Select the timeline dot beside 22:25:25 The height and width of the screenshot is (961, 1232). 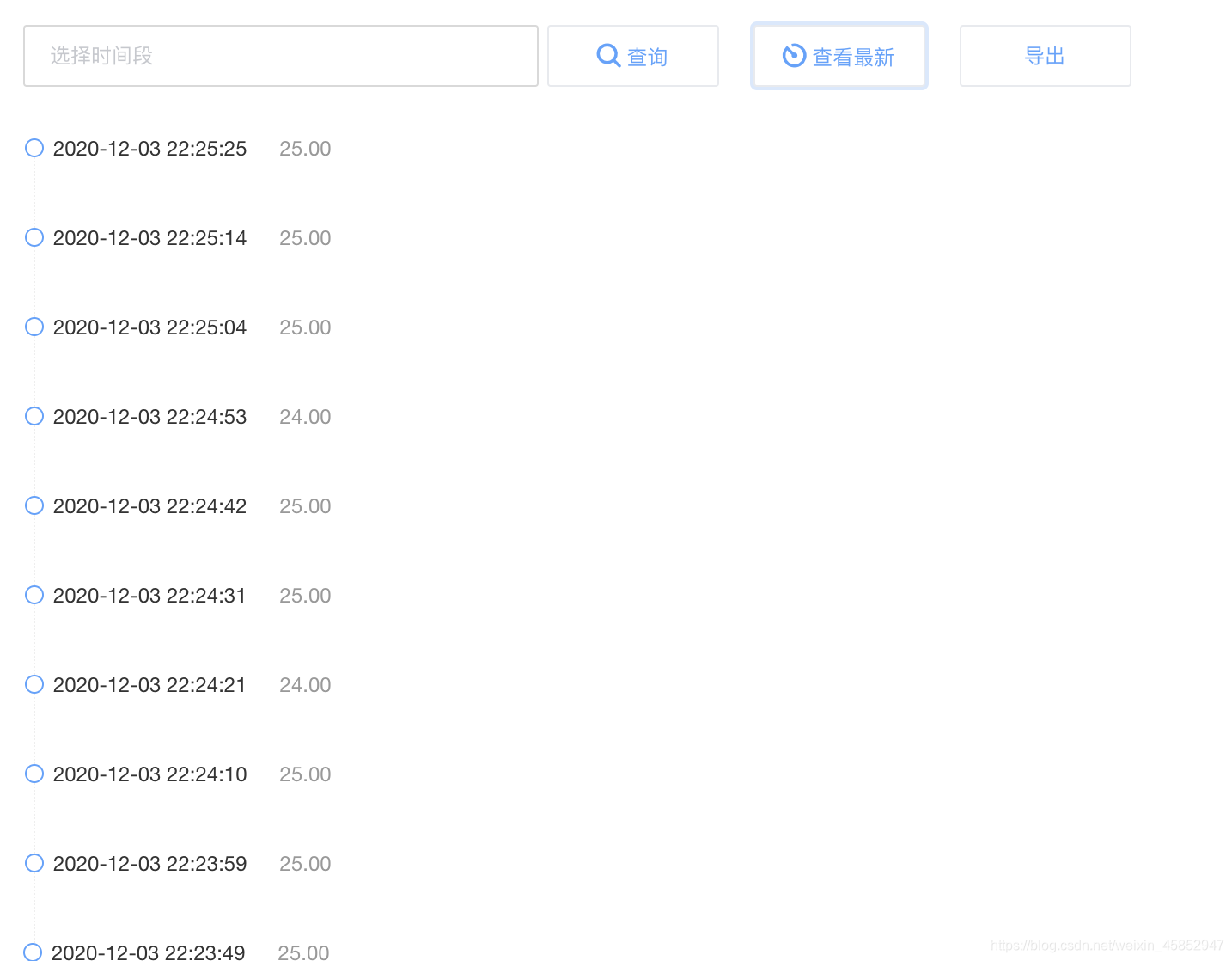coord(34,148)
